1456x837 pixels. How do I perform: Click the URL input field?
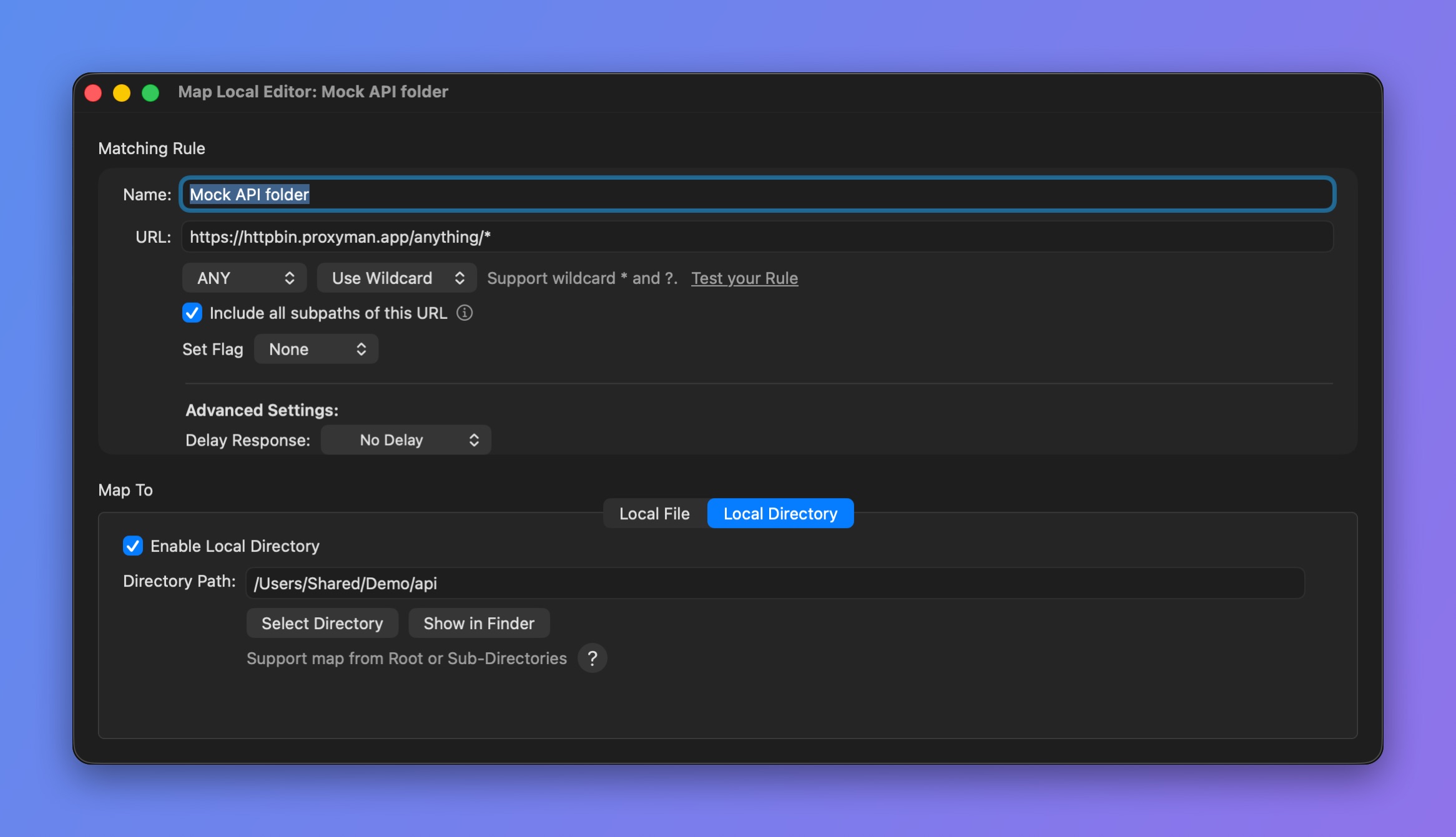(757, 237)
